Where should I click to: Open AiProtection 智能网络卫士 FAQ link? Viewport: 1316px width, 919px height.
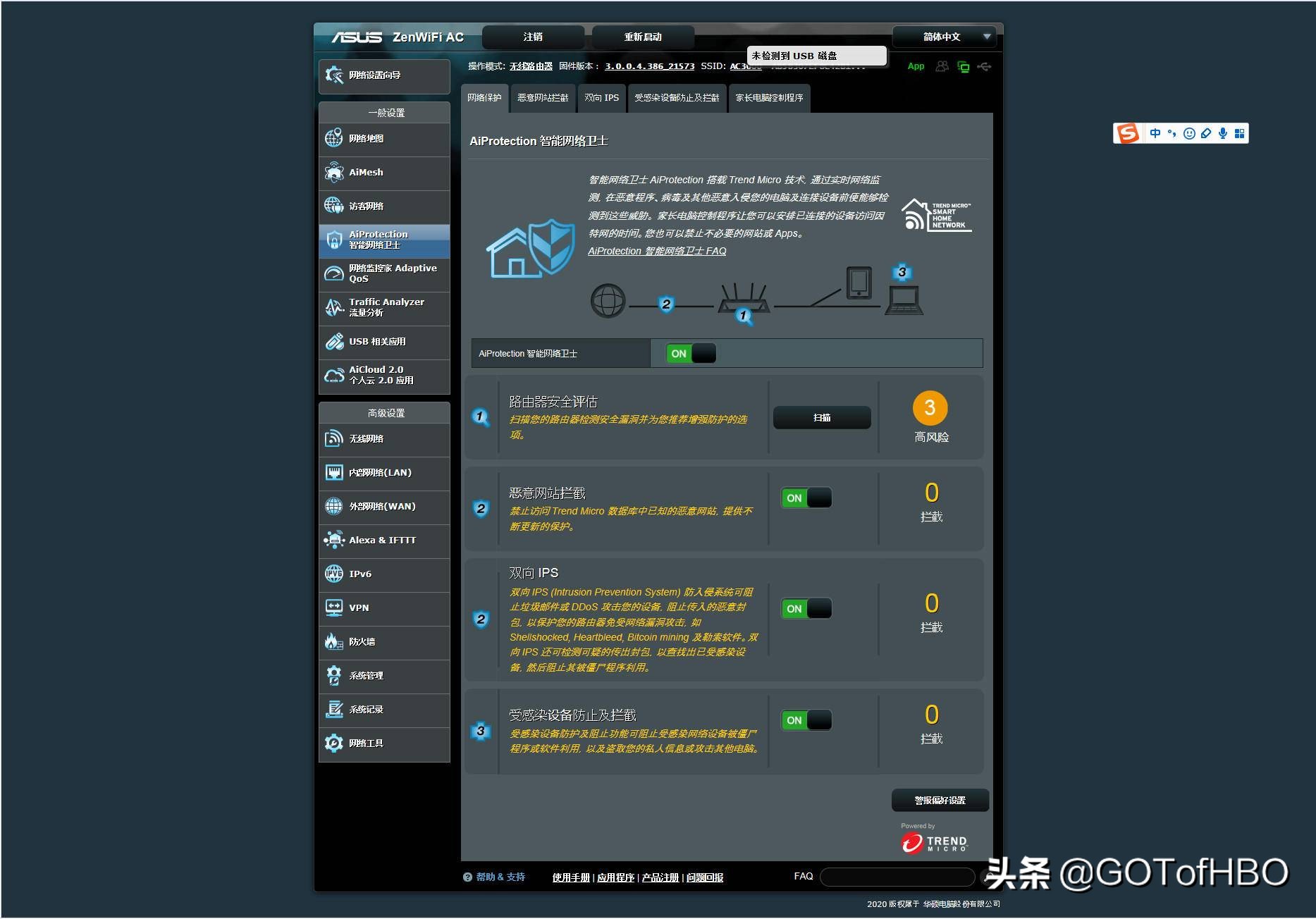(x=657, y=251)
